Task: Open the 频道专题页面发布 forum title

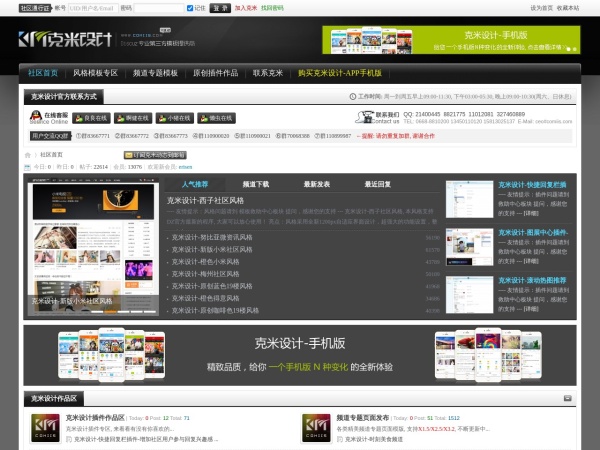Action: coord(363,417)
